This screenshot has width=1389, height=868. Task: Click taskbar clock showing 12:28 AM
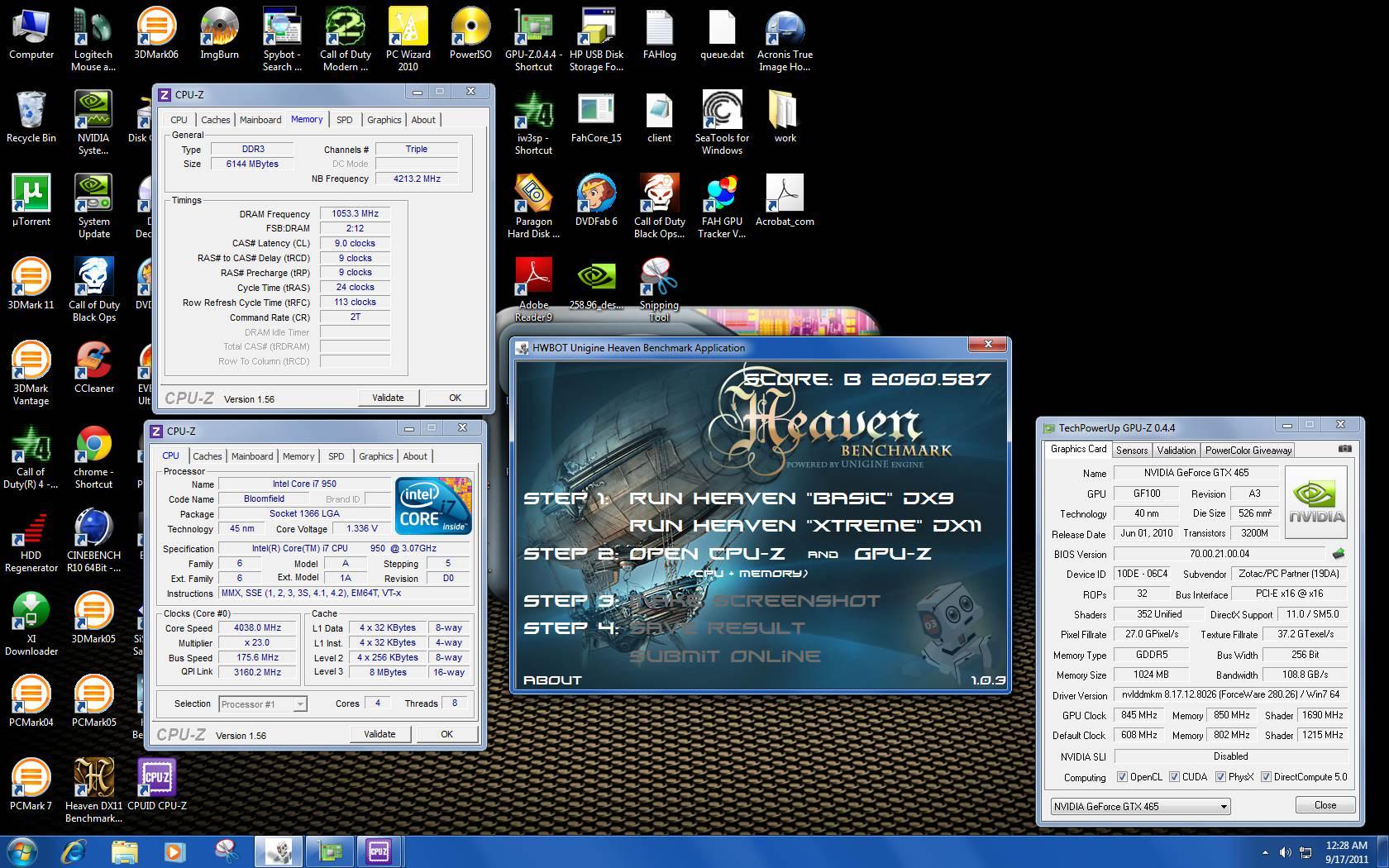tap(1346, 852)
